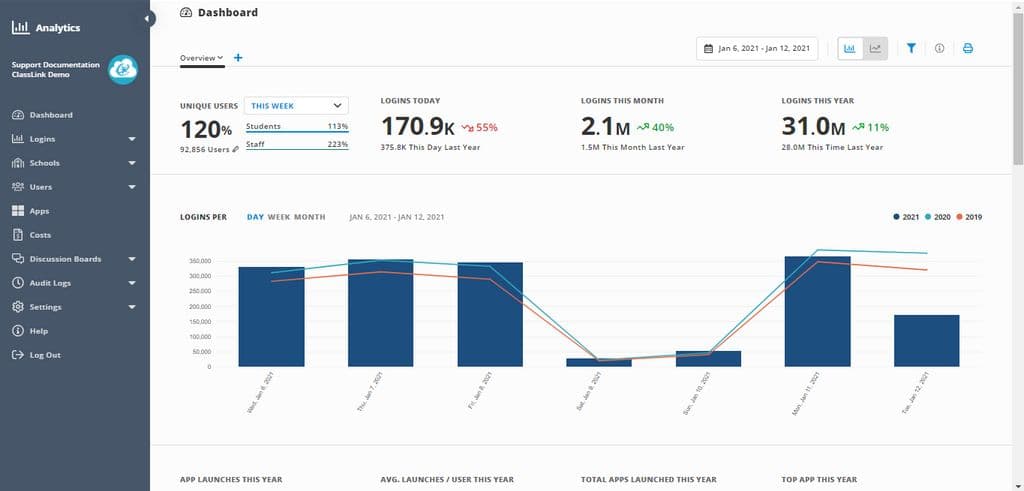Click the filter funnel icon
The height and width of the screenshot is (491, 1024).
pos(911,48)
